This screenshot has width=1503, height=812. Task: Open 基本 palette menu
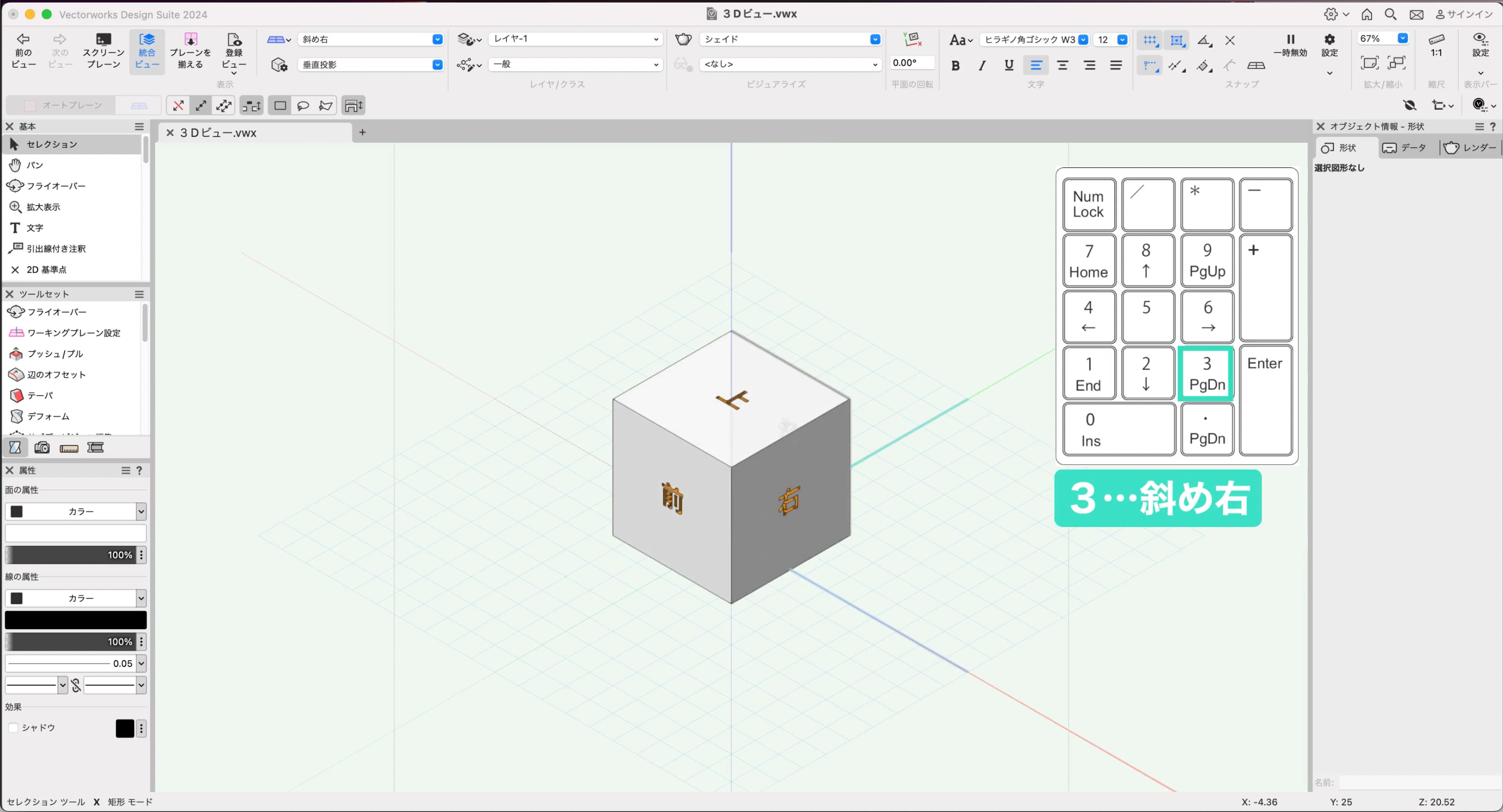[x=139, y=126]
